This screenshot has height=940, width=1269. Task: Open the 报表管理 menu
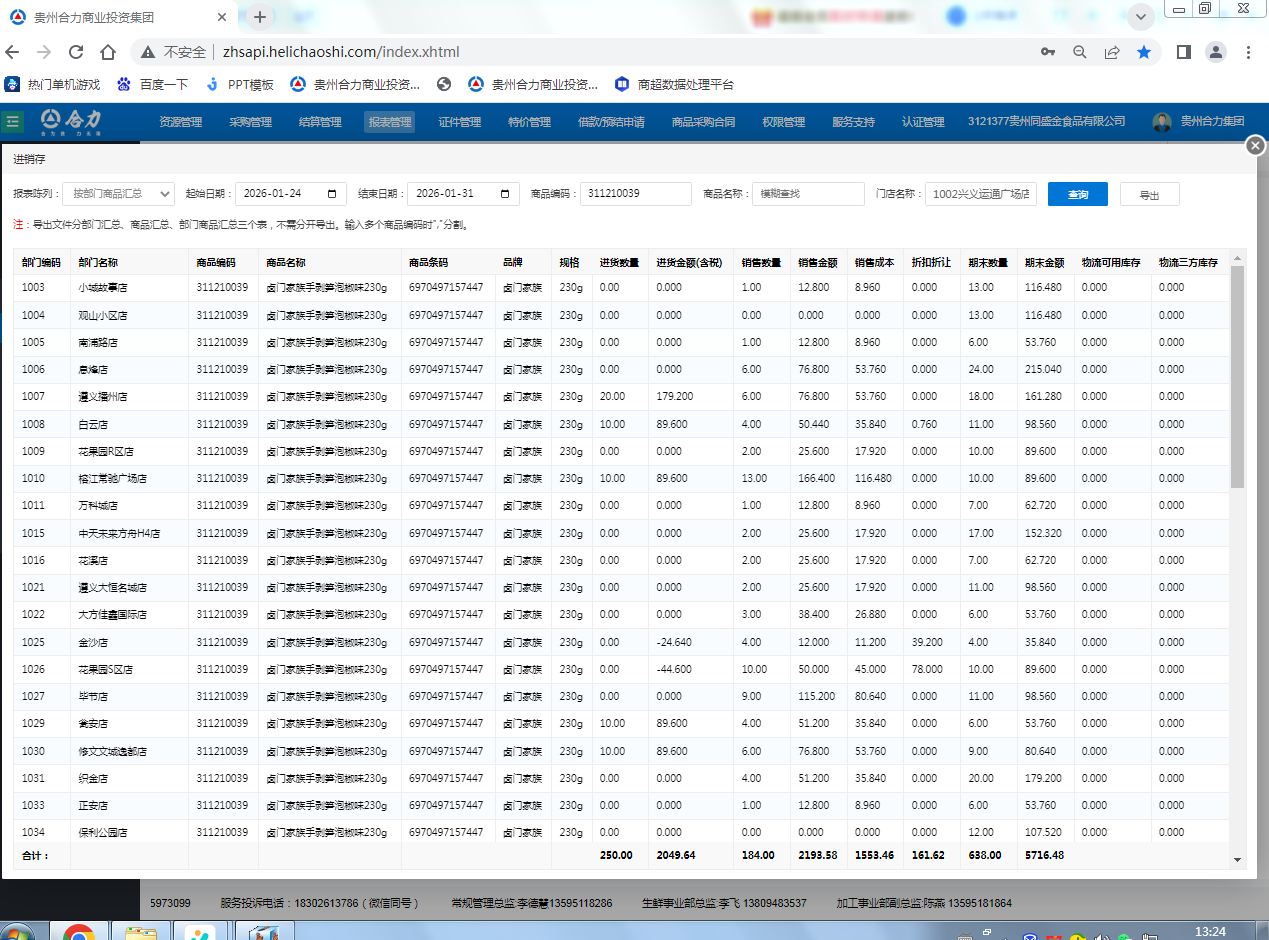coord(389,122)
